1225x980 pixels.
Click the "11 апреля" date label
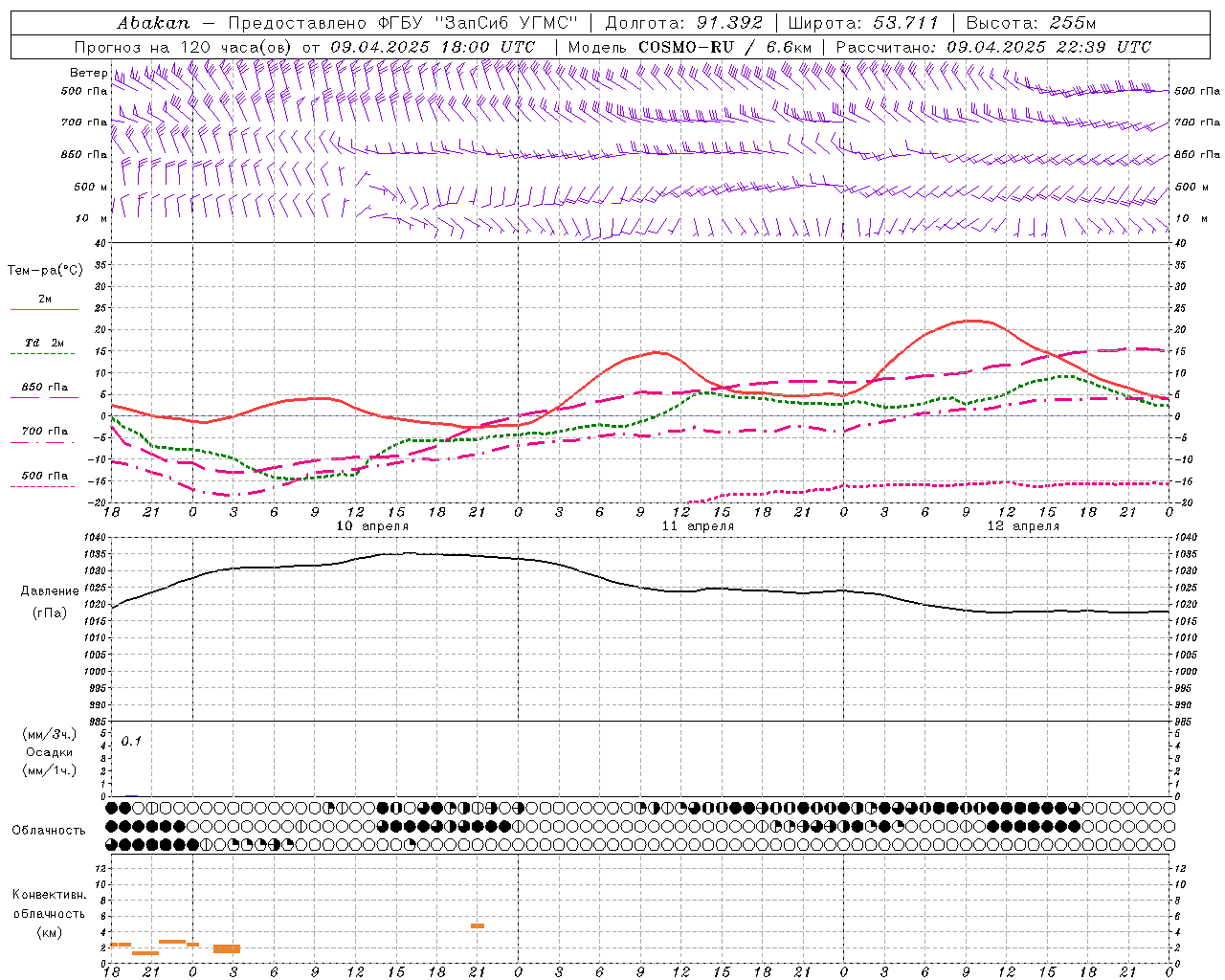(698, 525)
